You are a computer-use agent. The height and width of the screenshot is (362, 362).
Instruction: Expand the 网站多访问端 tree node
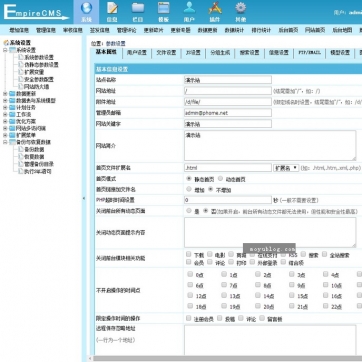[5, 128]
